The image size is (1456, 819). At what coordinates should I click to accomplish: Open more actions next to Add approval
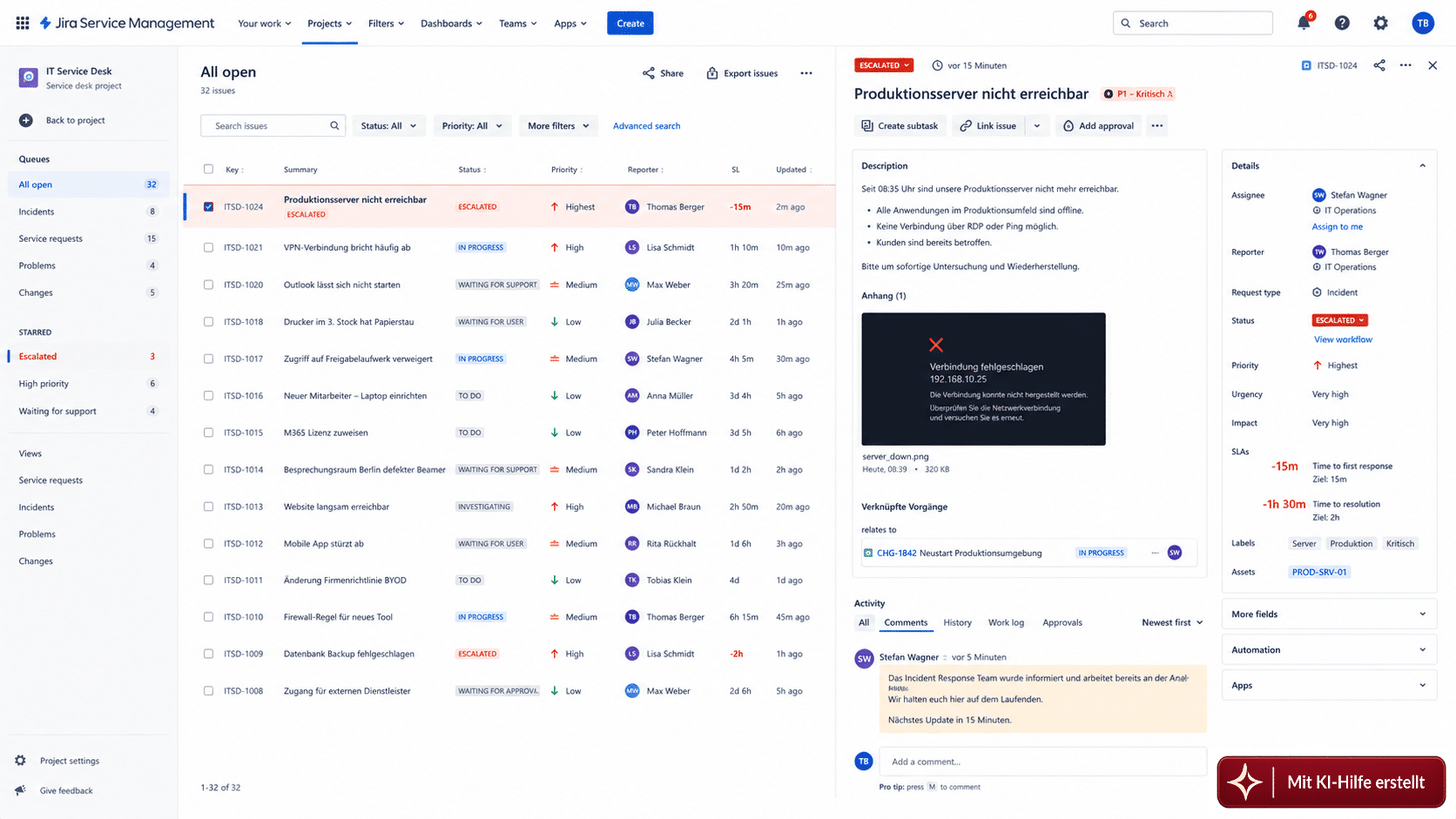pos(1156,125)
